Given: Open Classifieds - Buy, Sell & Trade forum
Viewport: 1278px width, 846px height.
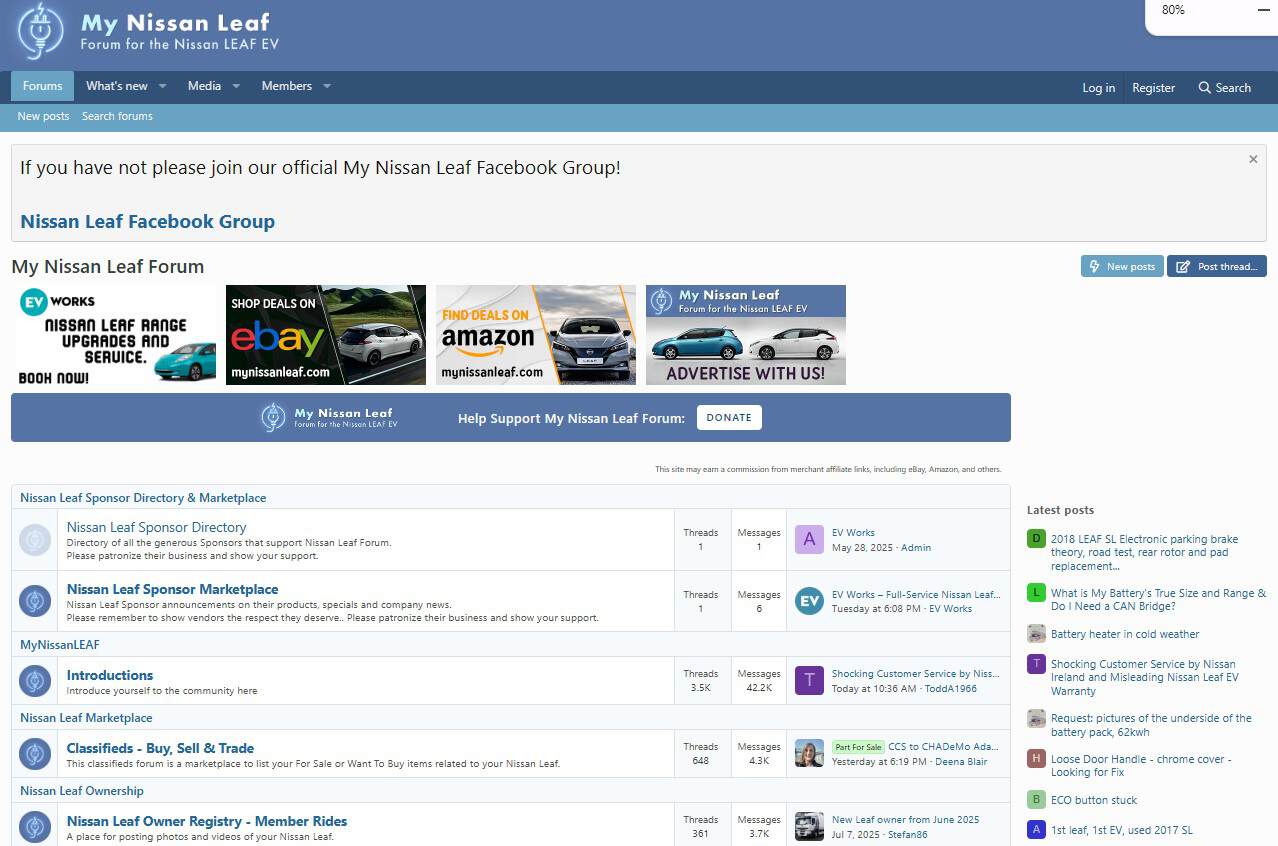Looking at the screenshot, I should (x=160, y=748).
